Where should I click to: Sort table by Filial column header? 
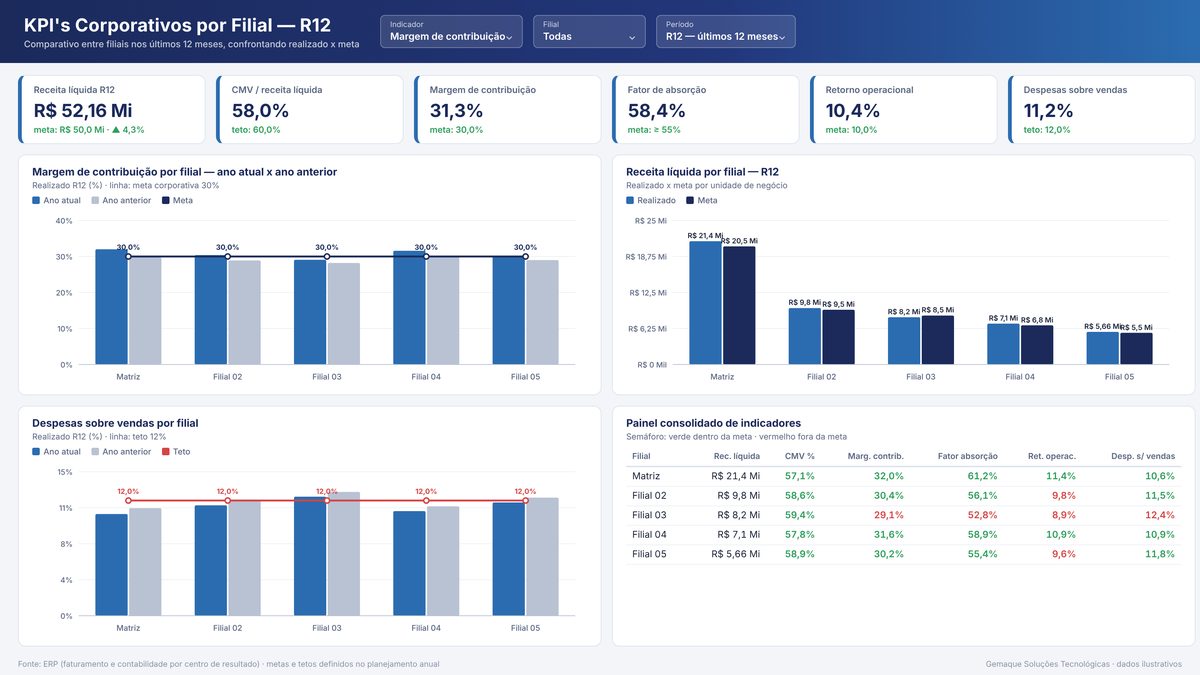[641, 456]
